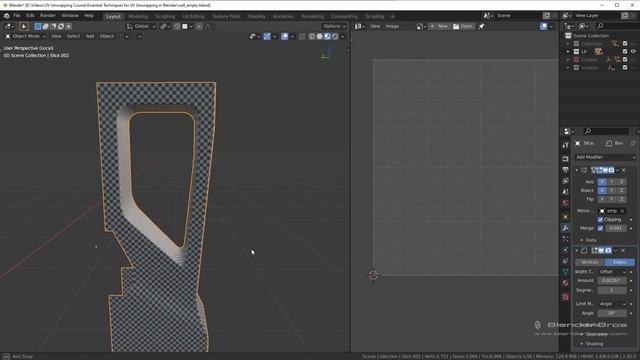Screen dimensions: 640x360
Task: Open the viewport Add menu
Action: 90,36
